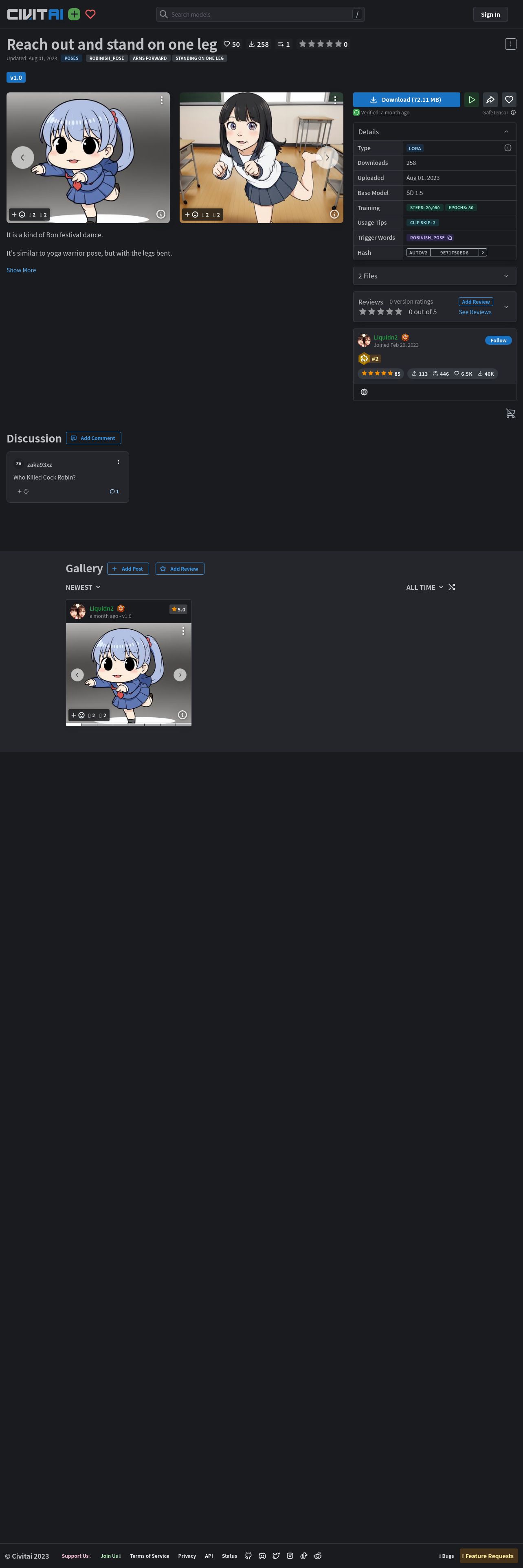Go to next image in carousel
523x1568 pixels.
(327, 157)
